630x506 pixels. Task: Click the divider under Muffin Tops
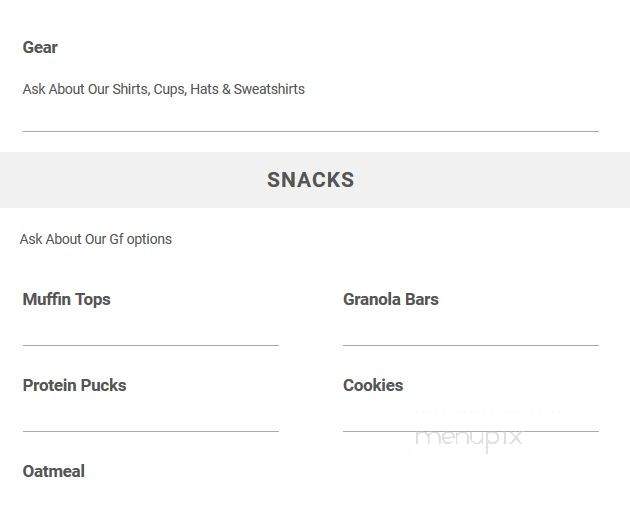151,345
